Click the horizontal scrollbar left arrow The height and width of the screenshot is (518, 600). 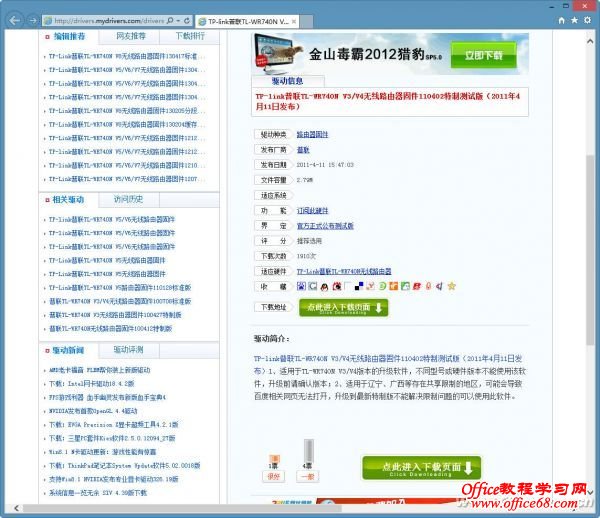[16, 508]
